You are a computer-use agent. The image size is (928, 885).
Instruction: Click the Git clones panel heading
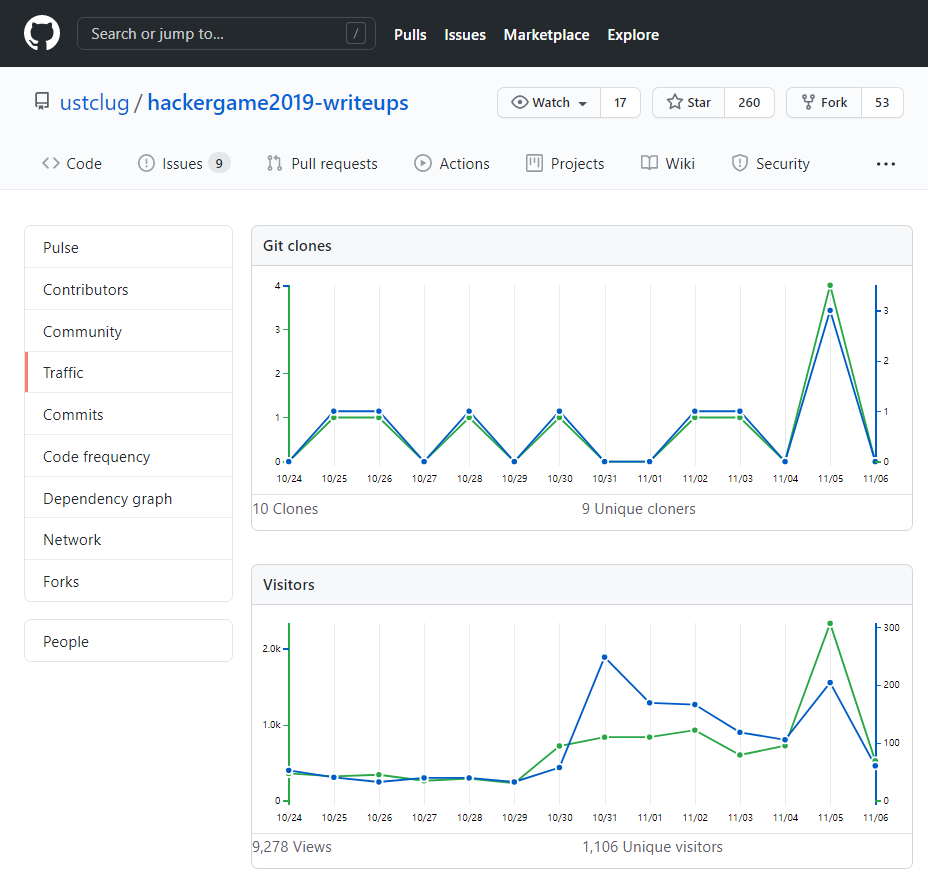coord(297,246)
